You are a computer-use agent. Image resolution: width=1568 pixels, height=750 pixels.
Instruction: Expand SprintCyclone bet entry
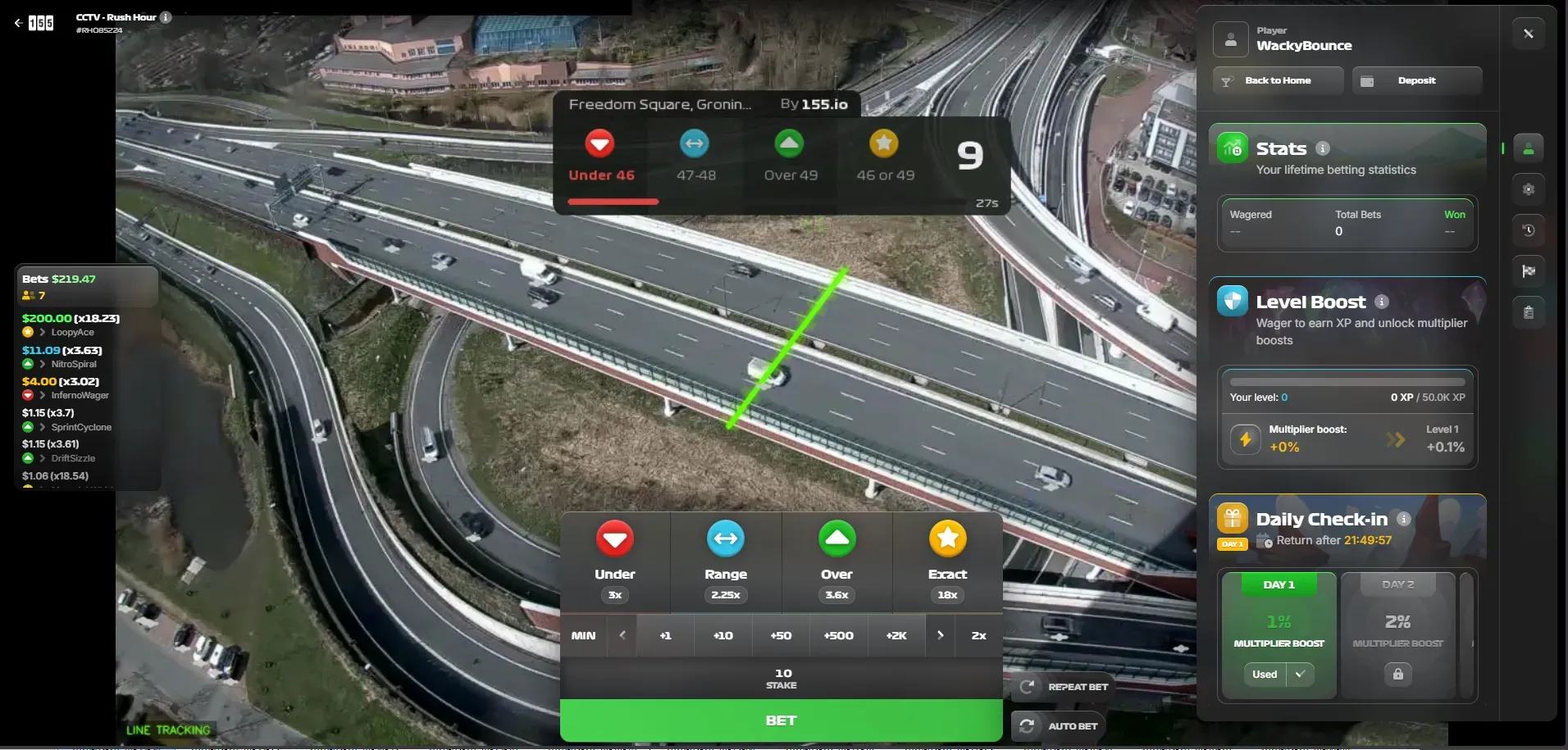pos(42,427)
